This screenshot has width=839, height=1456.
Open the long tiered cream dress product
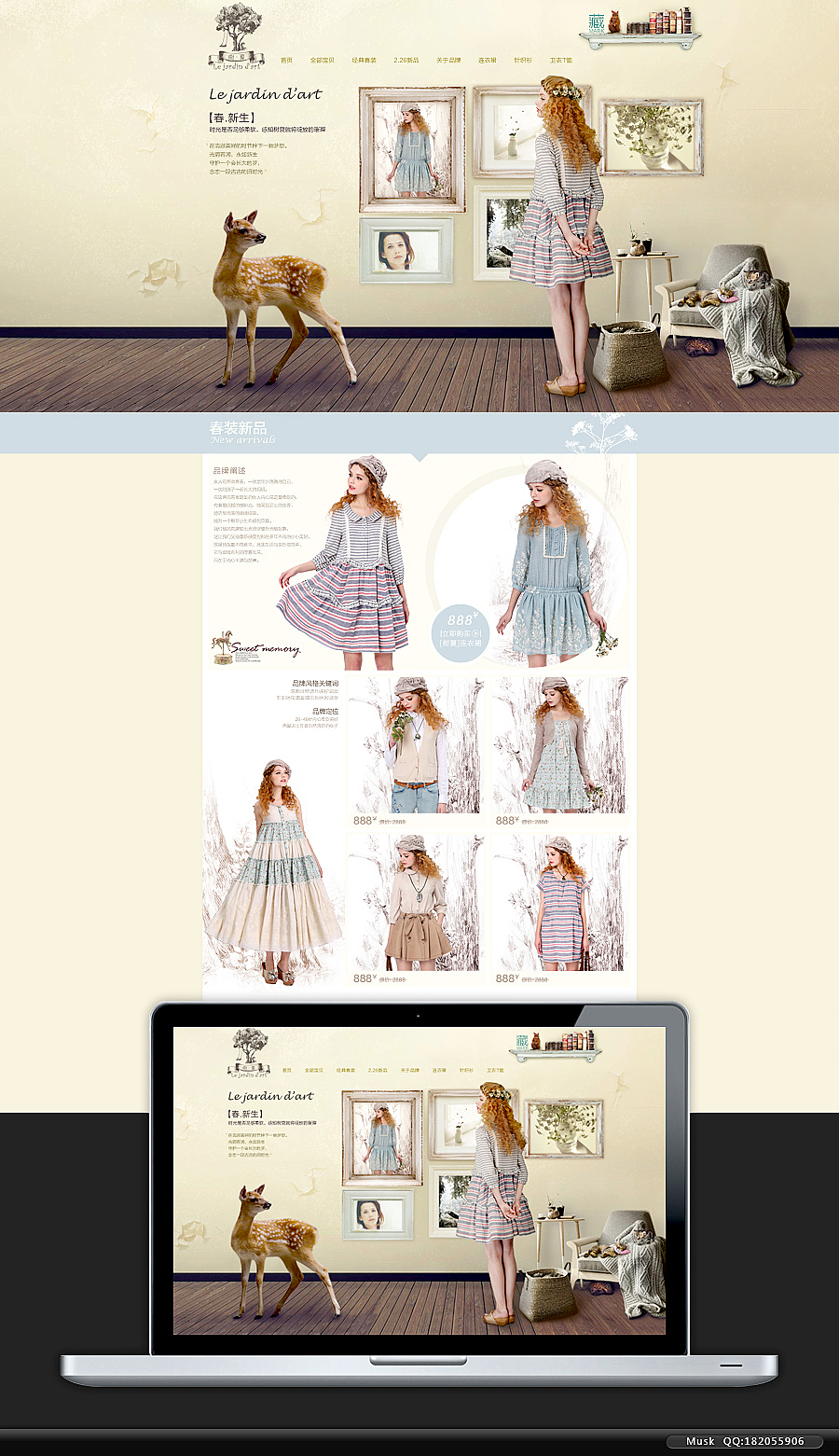point(274,872)
